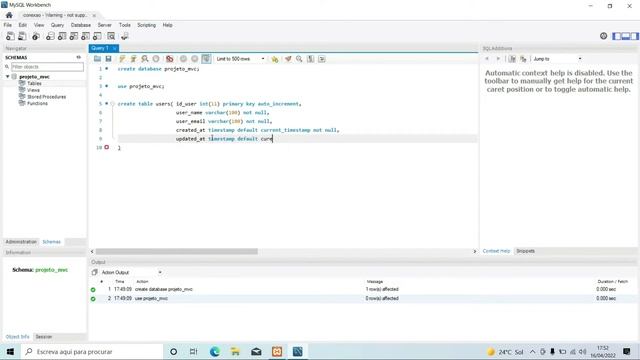This screenshot has width=640, height=360.
Task: Select Functions tree item
Action: 37,103
